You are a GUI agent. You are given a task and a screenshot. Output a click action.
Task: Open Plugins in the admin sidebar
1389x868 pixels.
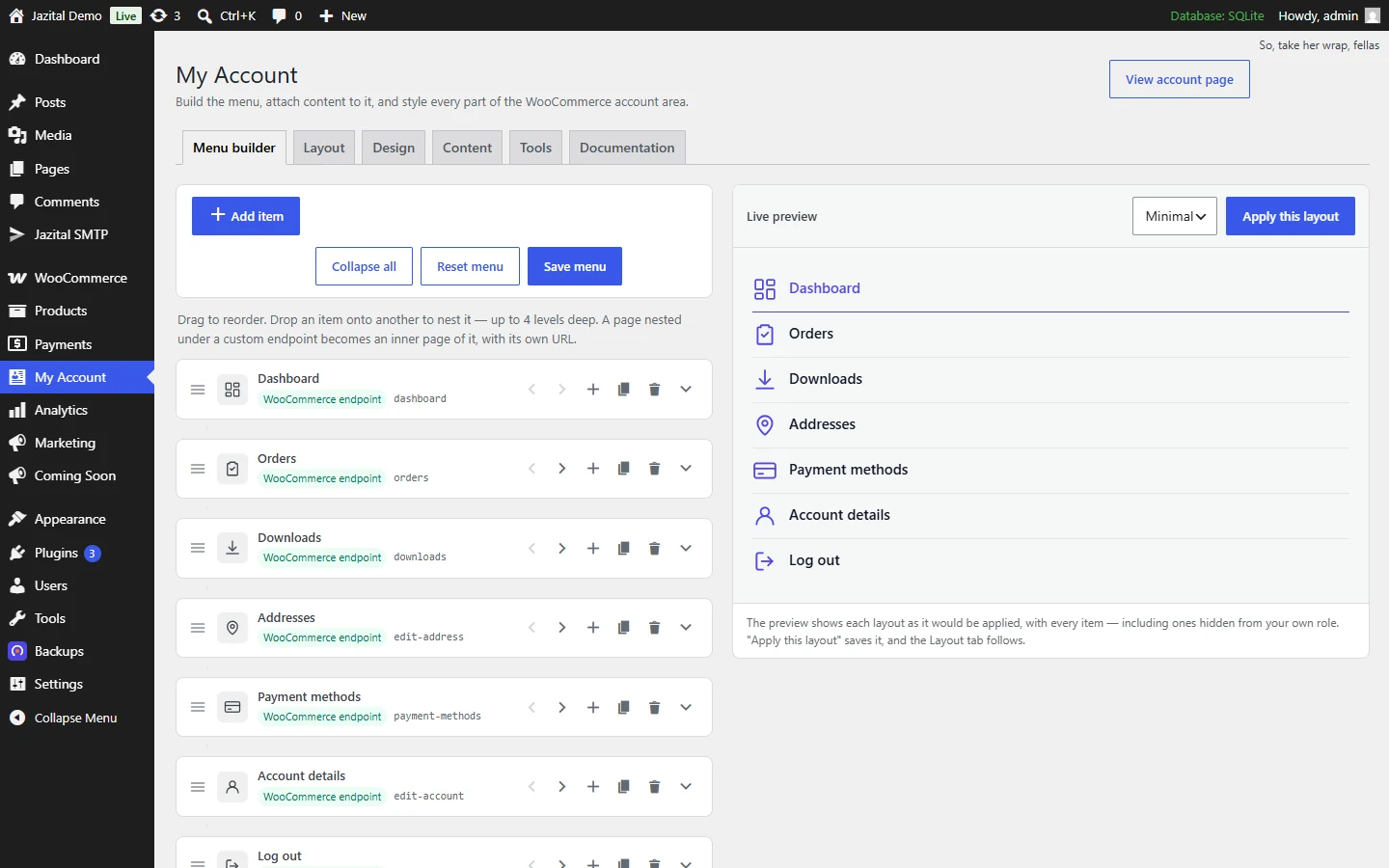[77, 553]
